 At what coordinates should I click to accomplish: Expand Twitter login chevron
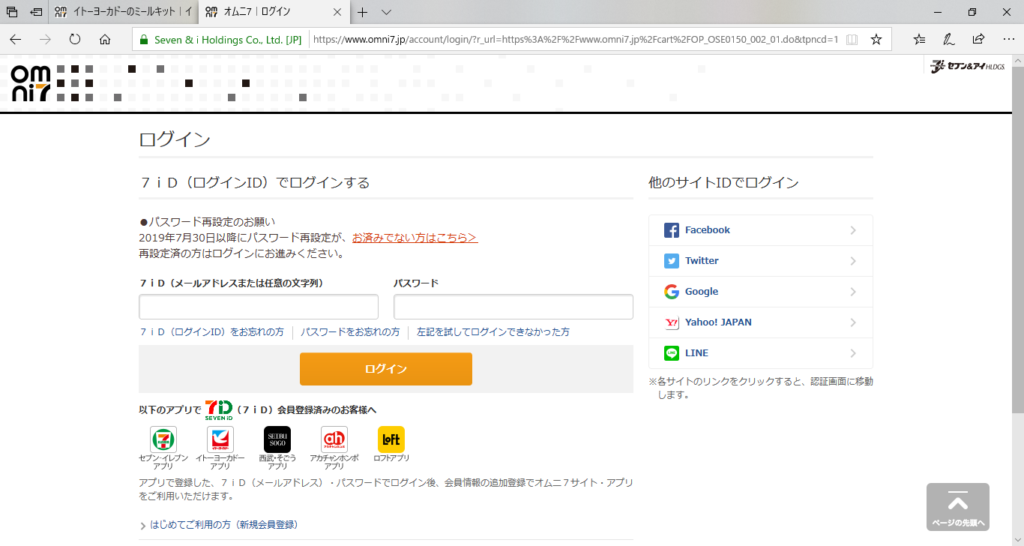click(853, 261)
